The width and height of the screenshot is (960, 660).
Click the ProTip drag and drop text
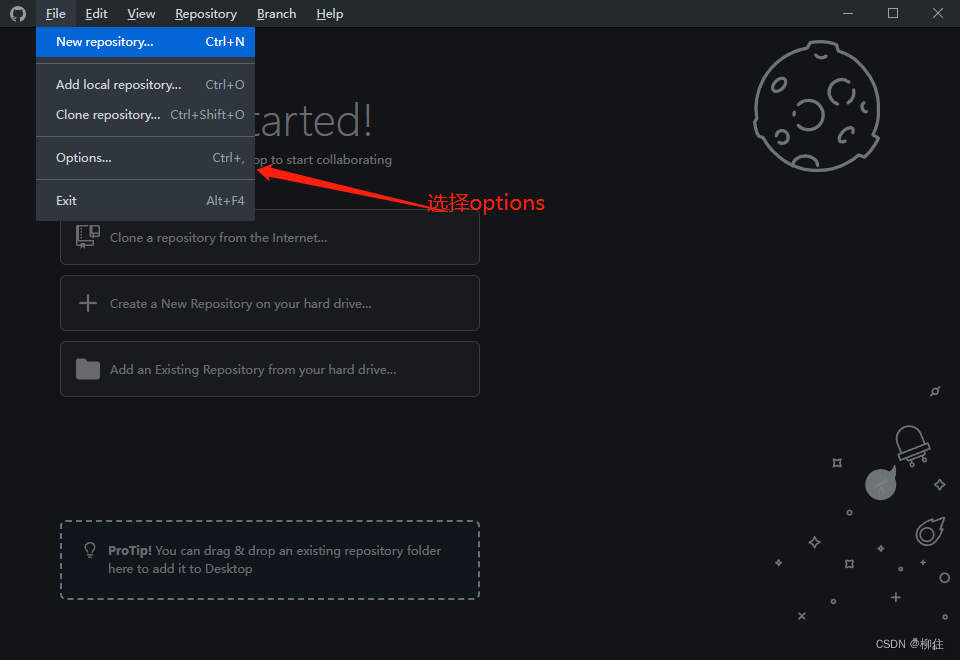(274, 560)
